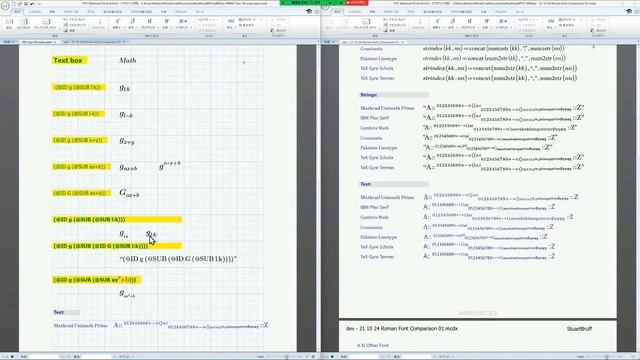Screen dimensions: 640x360
Task: Insert chart component from right window ribbon
Action: [365, 23]
